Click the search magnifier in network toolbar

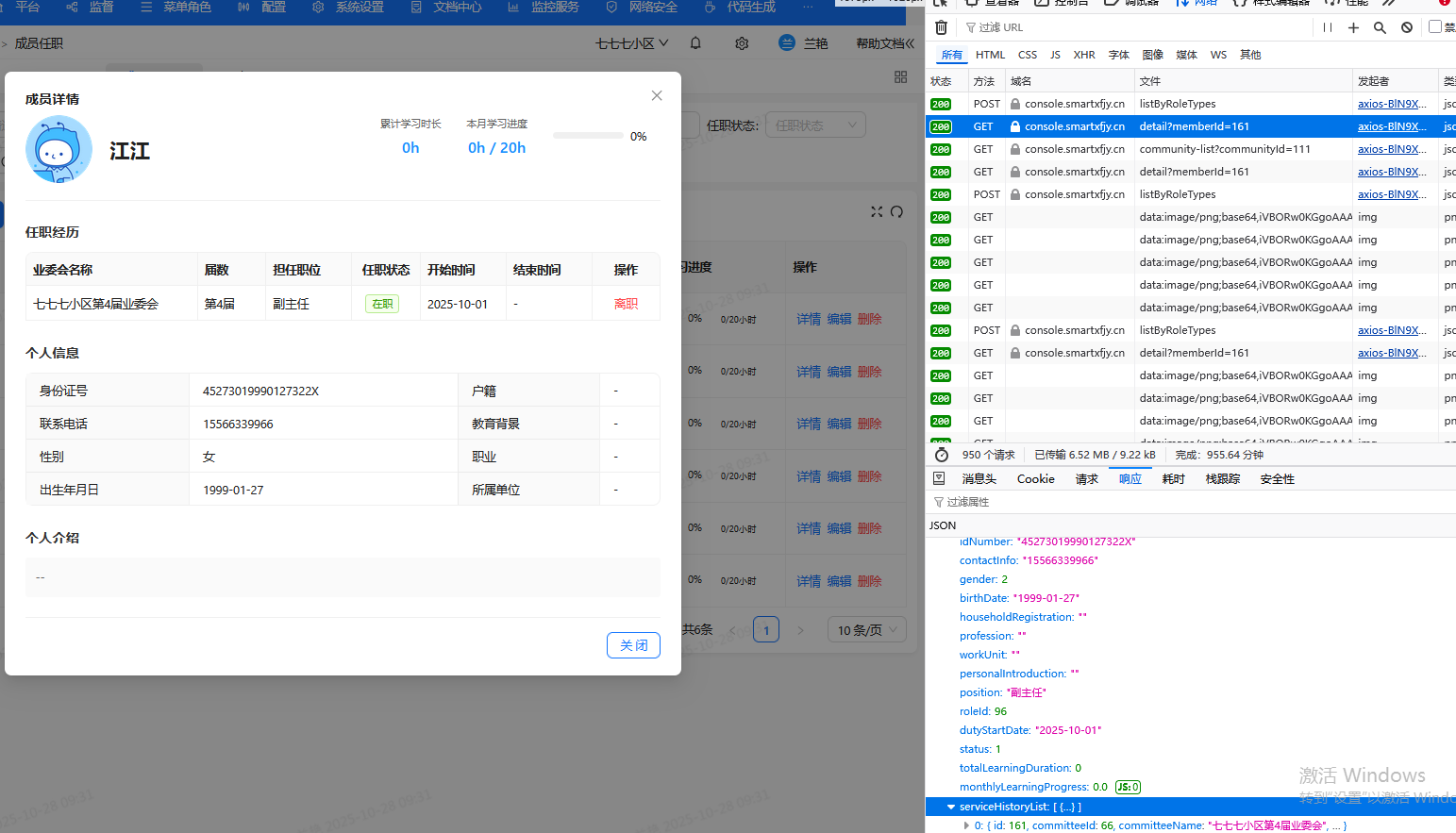(1380, 27)
